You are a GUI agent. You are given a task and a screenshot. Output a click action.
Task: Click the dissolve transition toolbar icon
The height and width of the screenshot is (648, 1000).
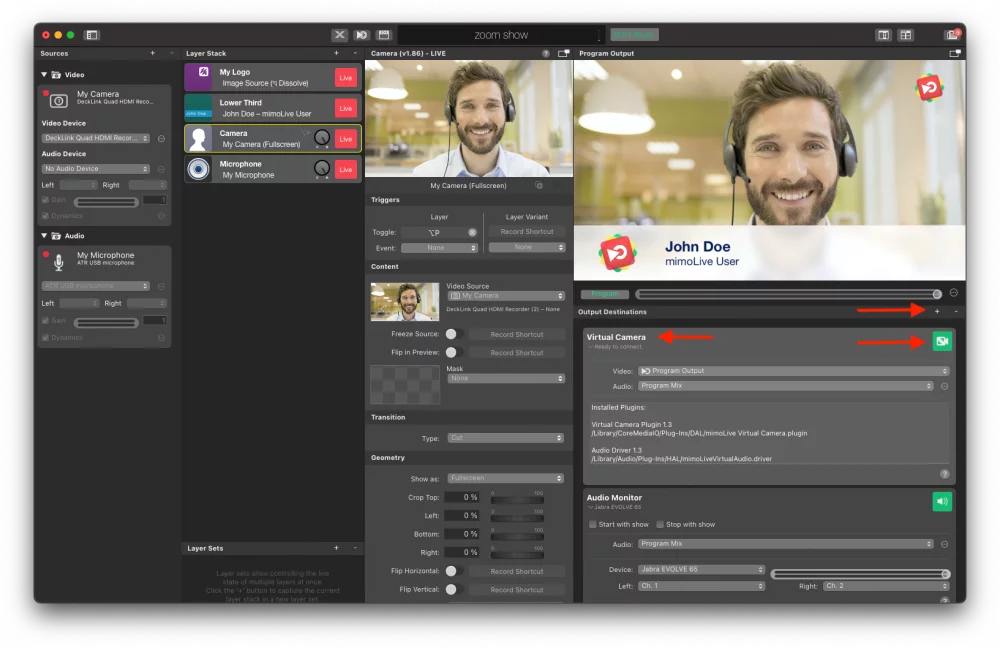click(x=362, y=35)
